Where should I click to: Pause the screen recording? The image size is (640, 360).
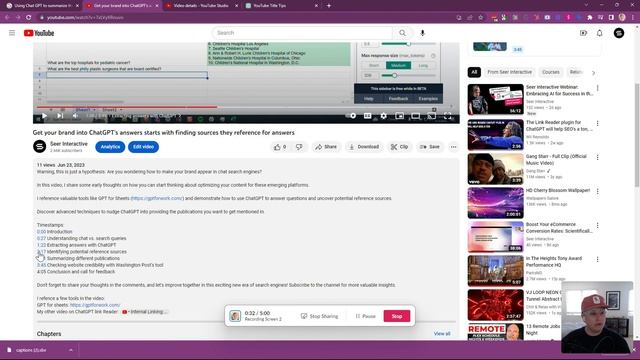tap(365, 316)
